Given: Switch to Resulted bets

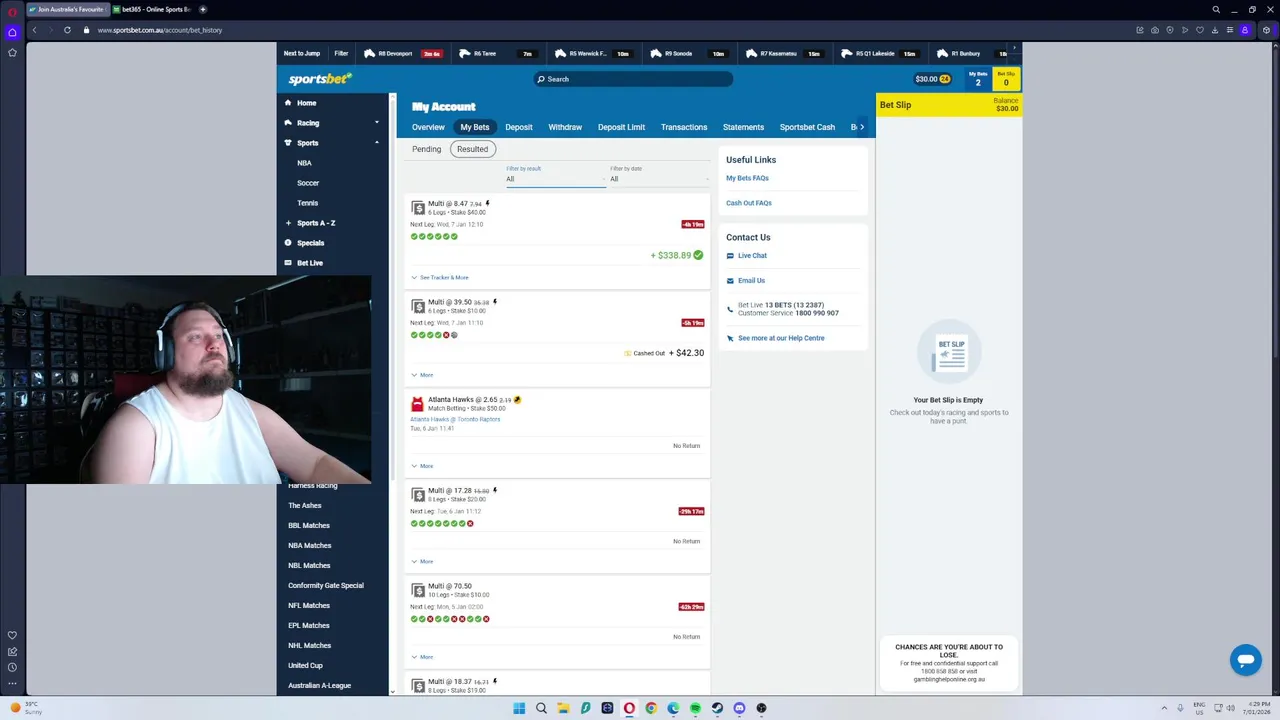Looking at the screenshot, I should [472, 149].
